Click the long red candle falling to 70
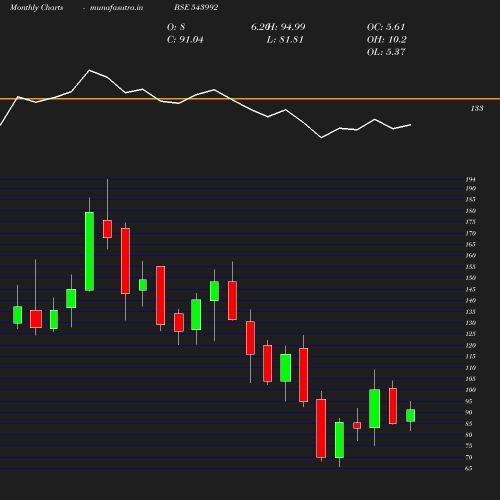Viewport: 500px width, 500px height. pyautogui.click(x=321, y=428)
